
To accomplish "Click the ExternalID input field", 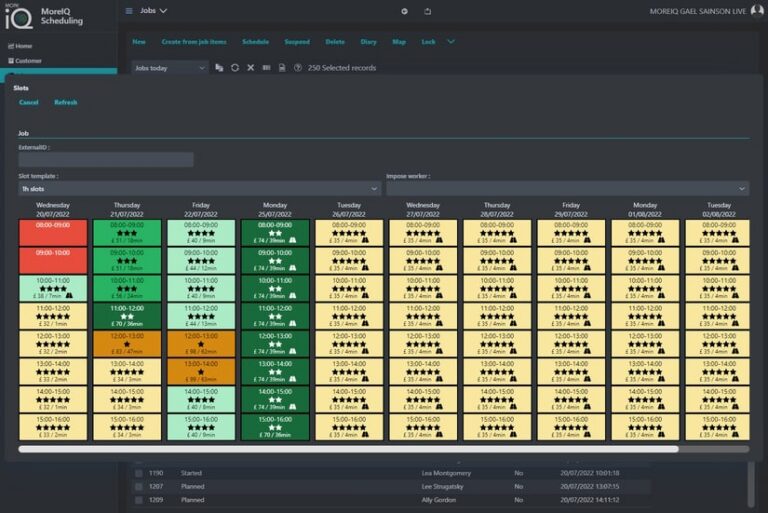I will point(106,159).
